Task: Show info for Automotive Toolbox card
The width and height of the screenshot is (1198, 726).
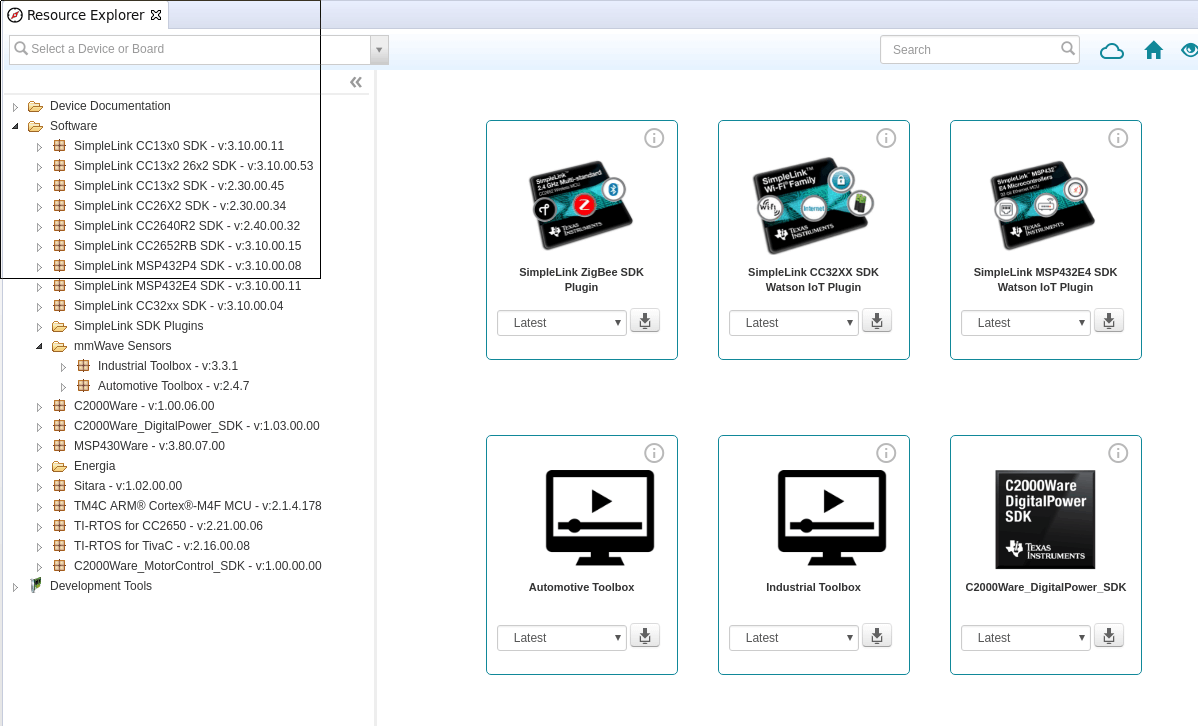Action: click(654, 453)
